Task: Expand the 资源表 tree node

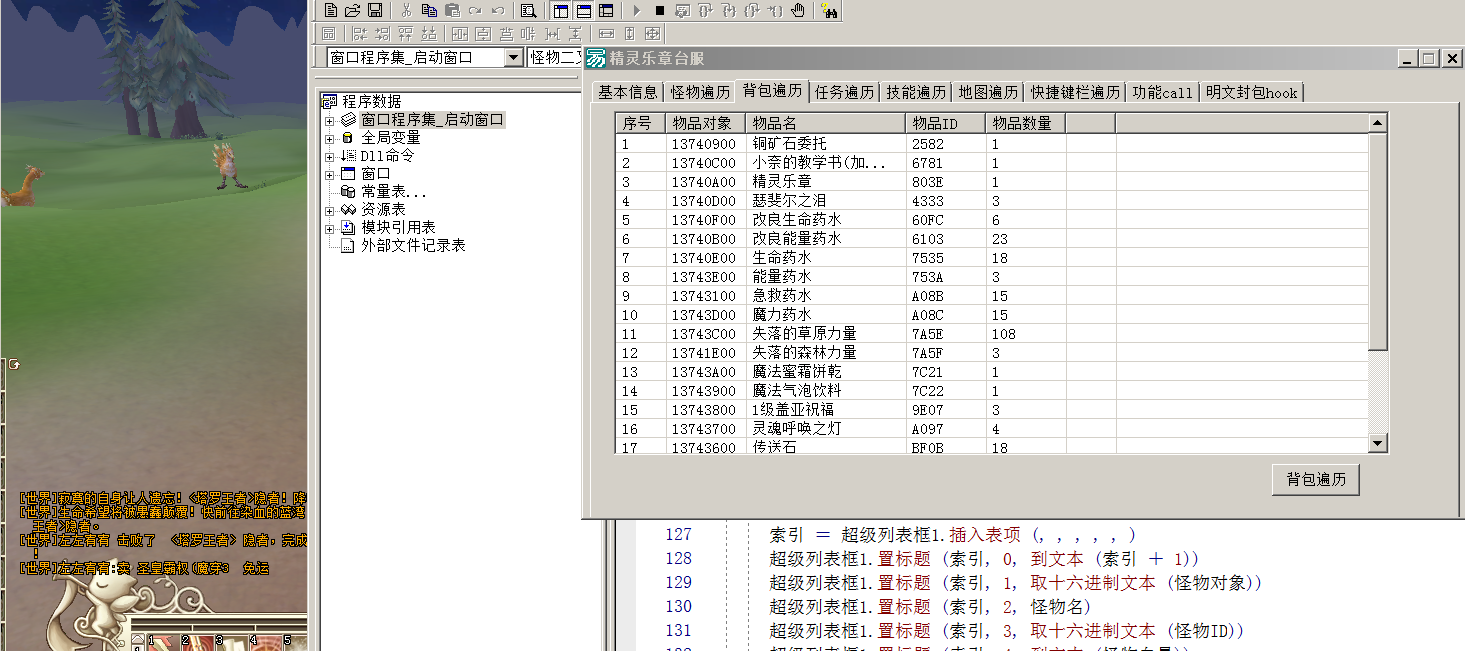Action: click(329, 210)
